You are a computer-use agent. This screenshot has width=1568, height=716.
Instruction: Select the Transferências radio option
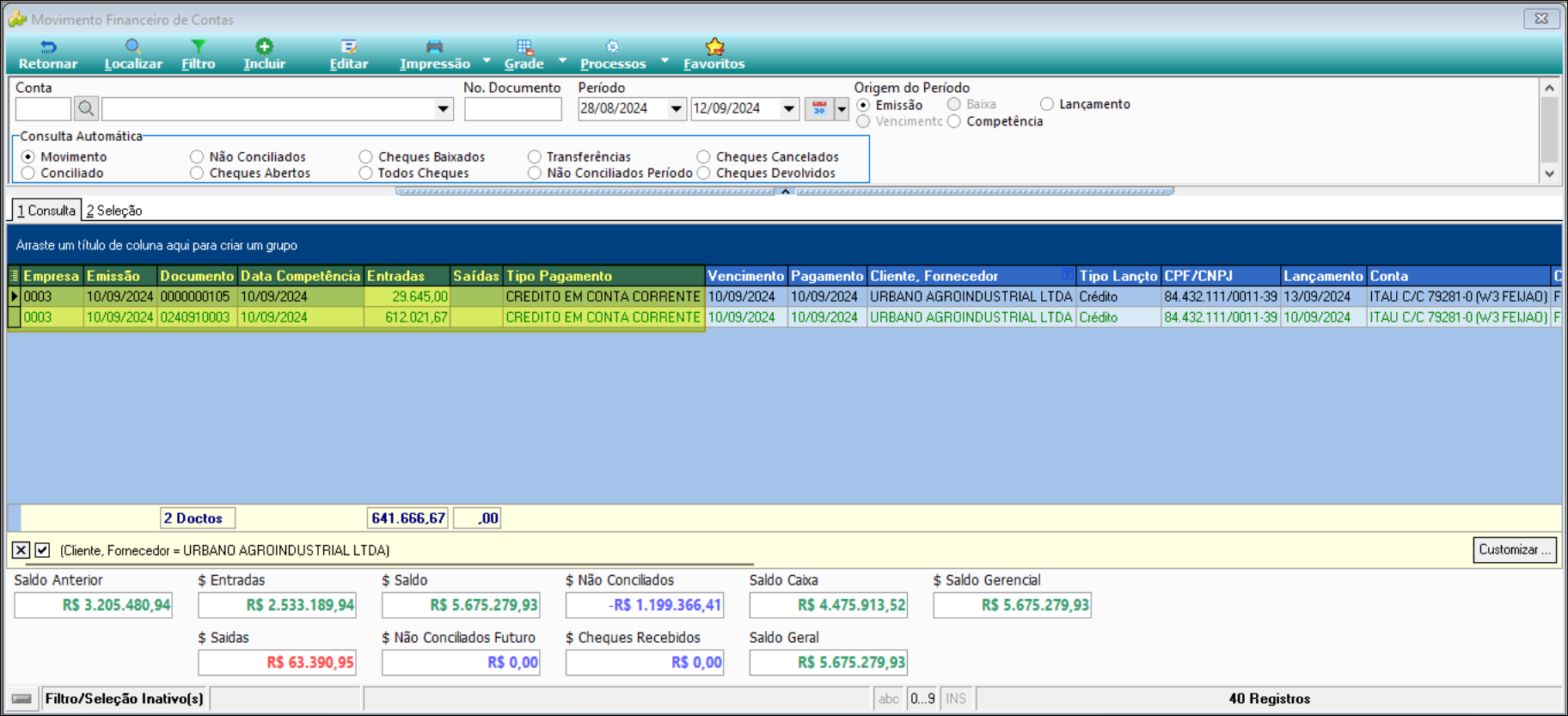pos(535,156)
